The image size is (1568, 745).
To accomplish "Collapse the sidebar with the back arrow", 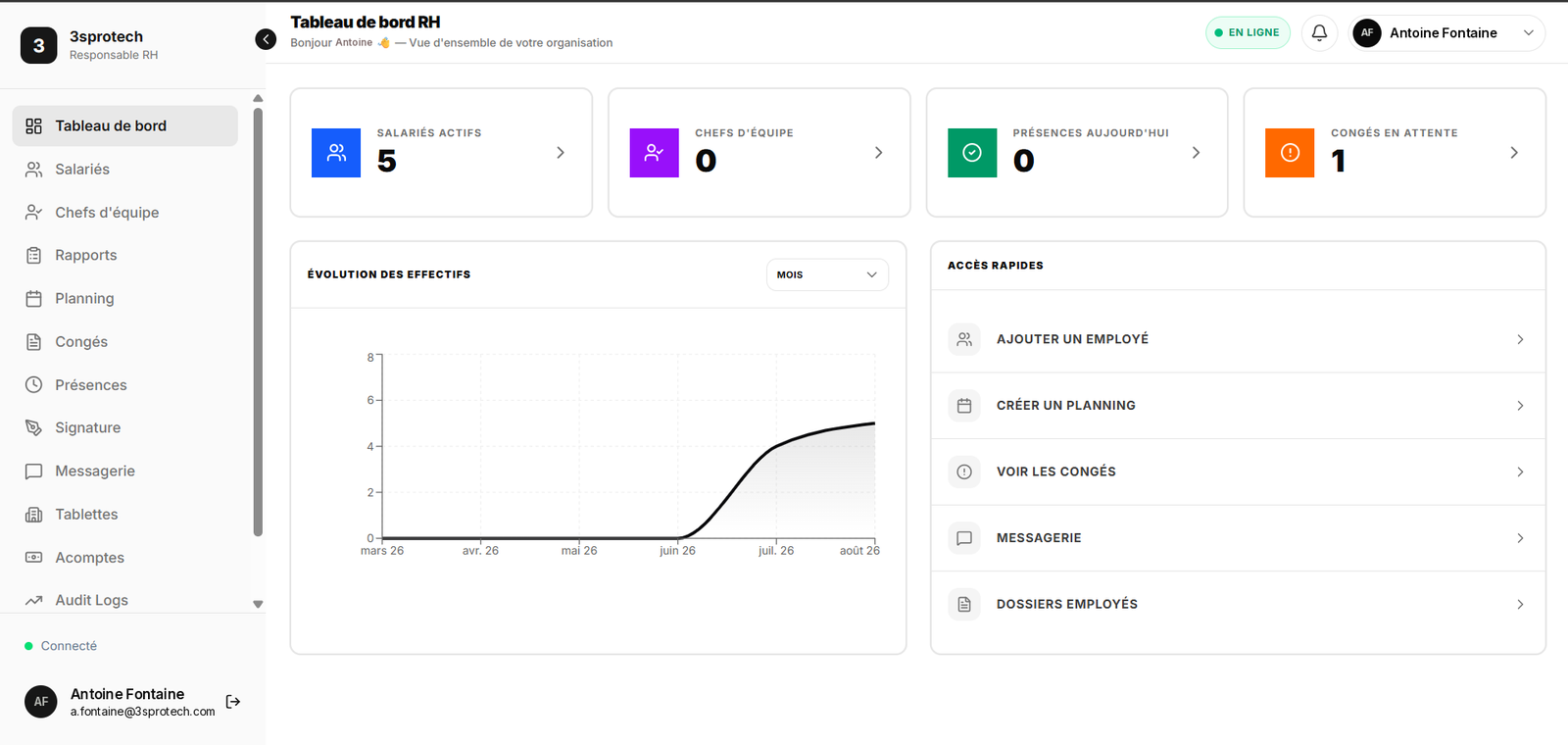I will [x=266, y=39].
